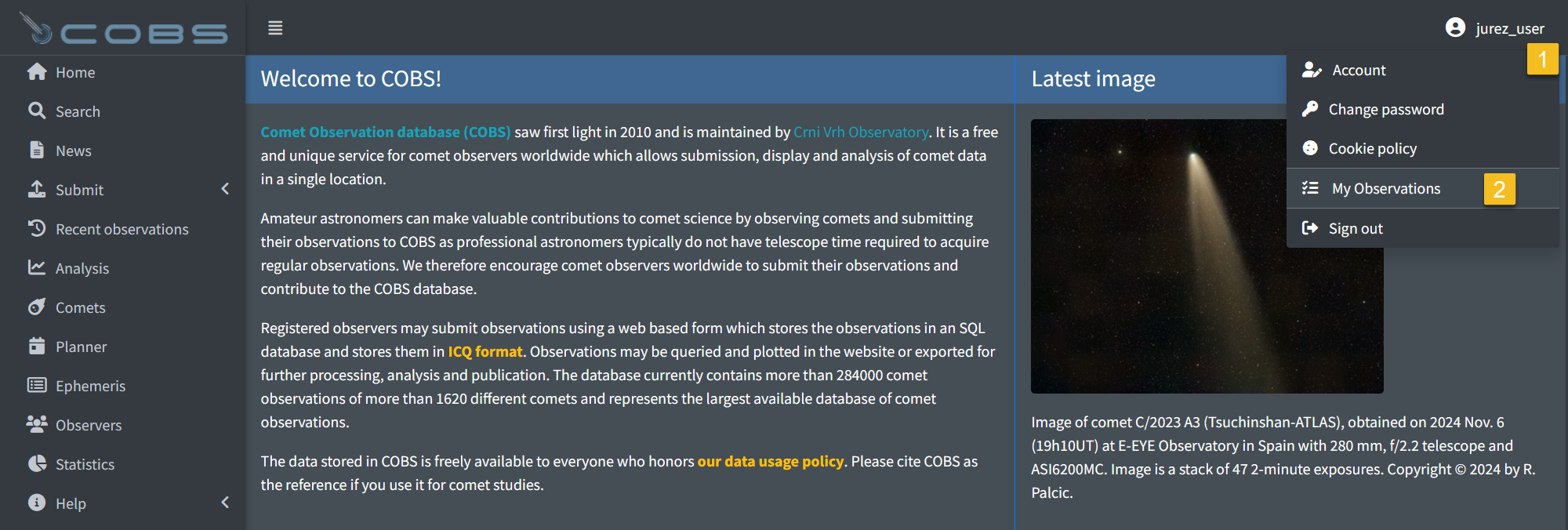Click the Ephemeris list icon
The image size is (1568, 530).
(x=37, y=385)
